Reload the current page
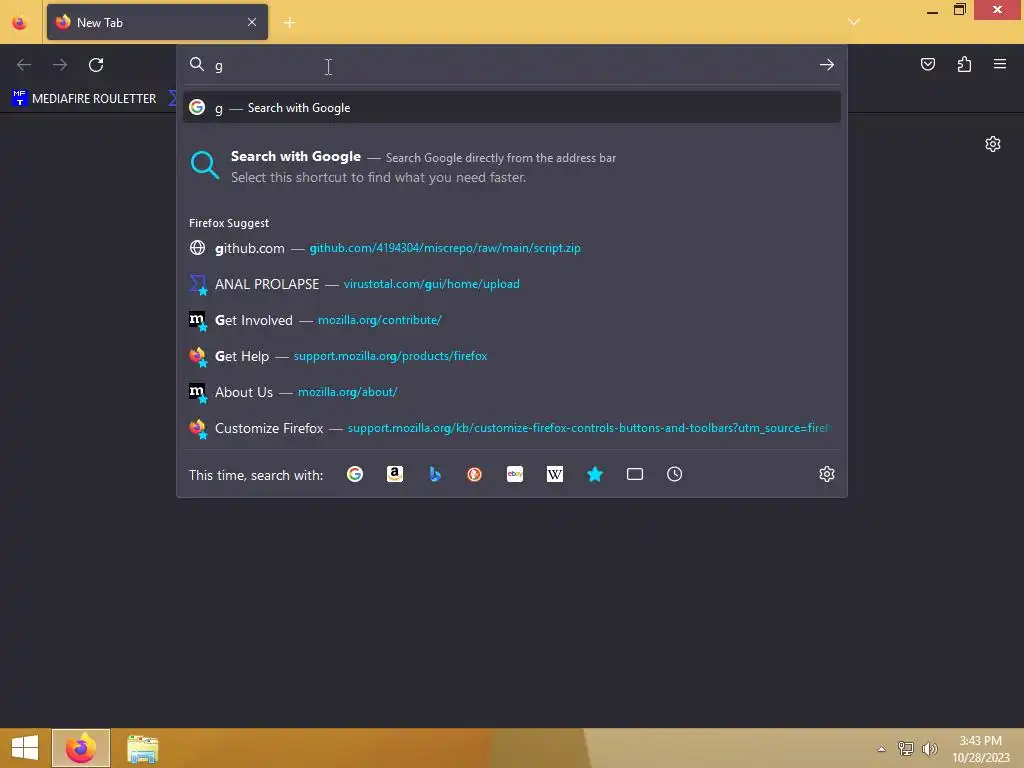 pos(96,65)
